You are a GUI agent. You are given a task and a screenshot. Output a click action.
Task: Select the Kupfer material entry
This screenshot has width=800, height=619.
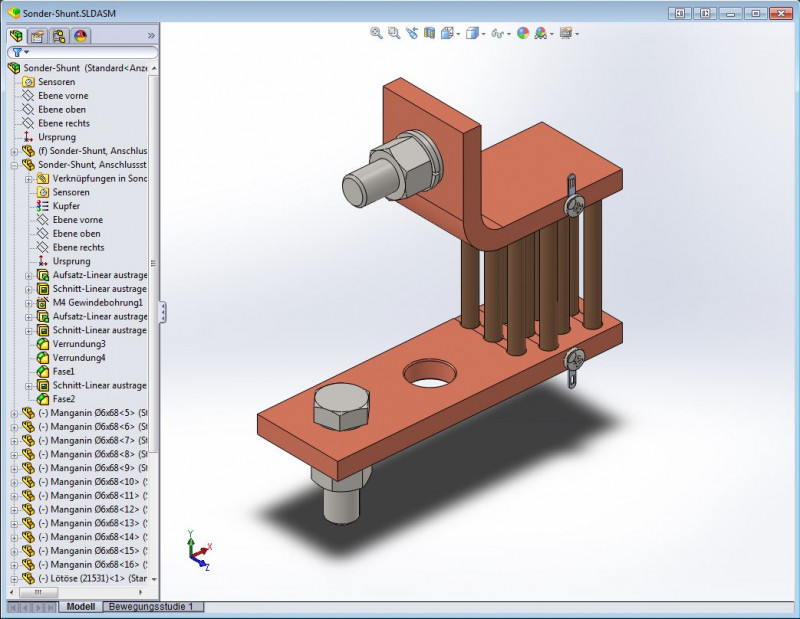66,206
